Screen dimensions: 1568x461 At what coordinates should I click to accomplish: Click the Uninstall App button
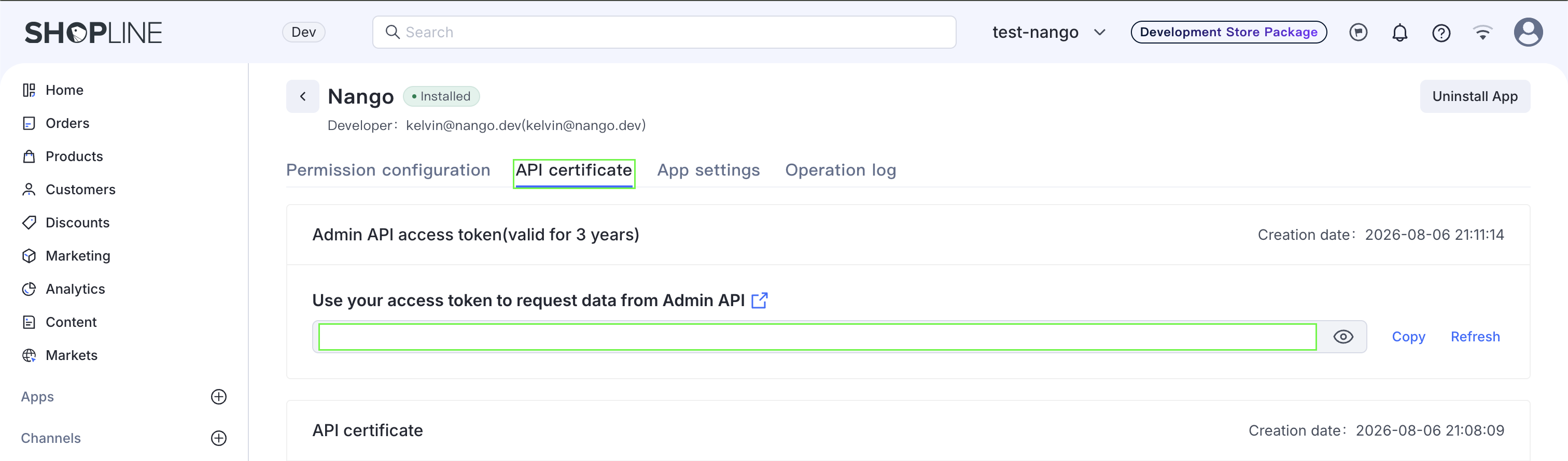pyautogui.click(x=1475, y=96)
